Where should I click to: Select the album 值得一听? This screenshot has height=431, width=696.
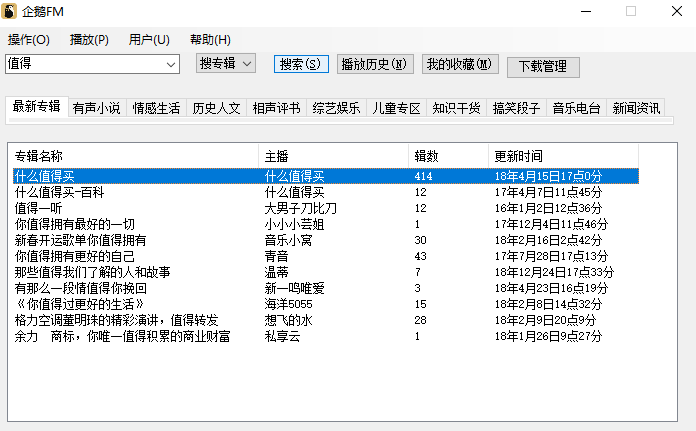pyautogui.click(x=39, y=208)
